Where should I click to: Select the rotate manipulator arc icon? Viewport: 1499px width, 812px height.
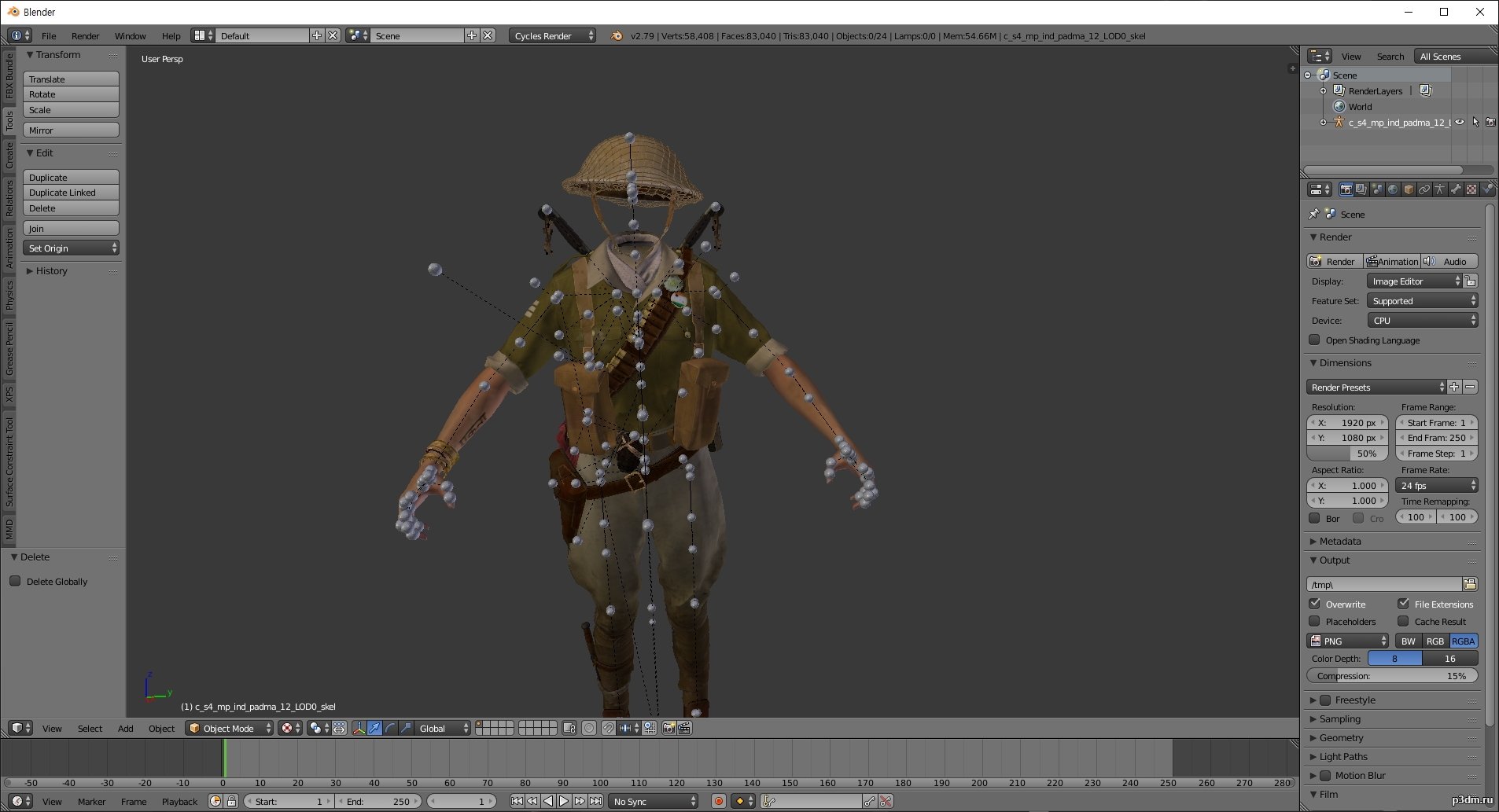pos(390,728)
